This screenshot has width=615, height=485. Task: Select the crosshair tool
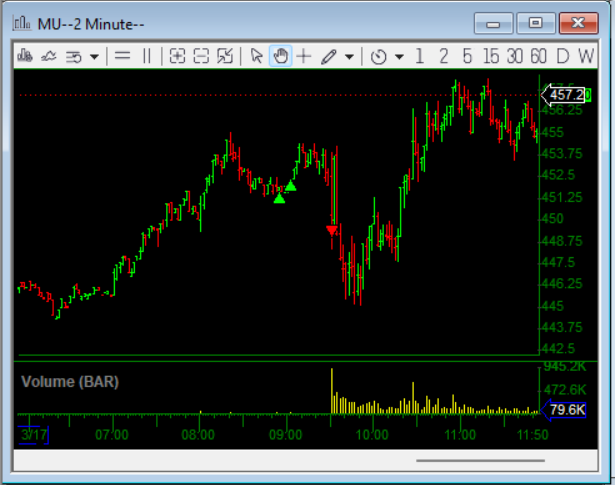point(304,56)
